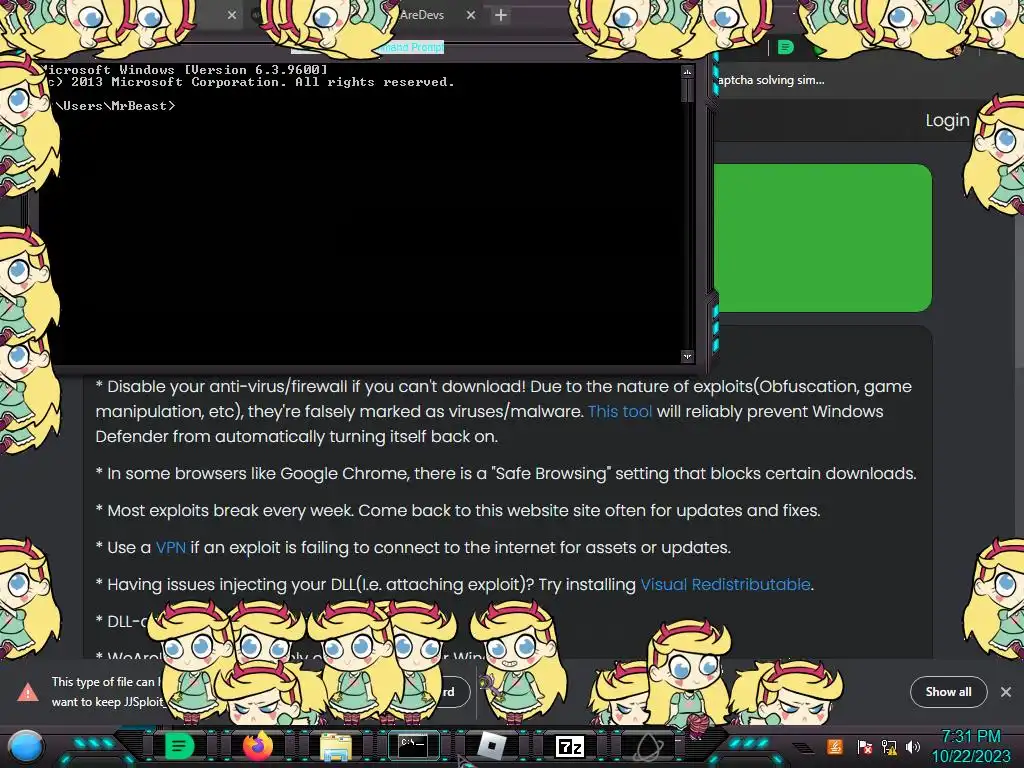
Task: Click the Login link on the webpage
Action: click(947, 120)
